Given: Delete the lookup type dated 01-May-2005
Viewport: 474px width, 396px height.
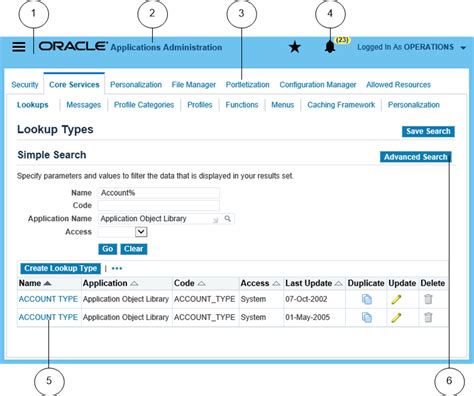Looking at the screenshot, I should [428, 317].
